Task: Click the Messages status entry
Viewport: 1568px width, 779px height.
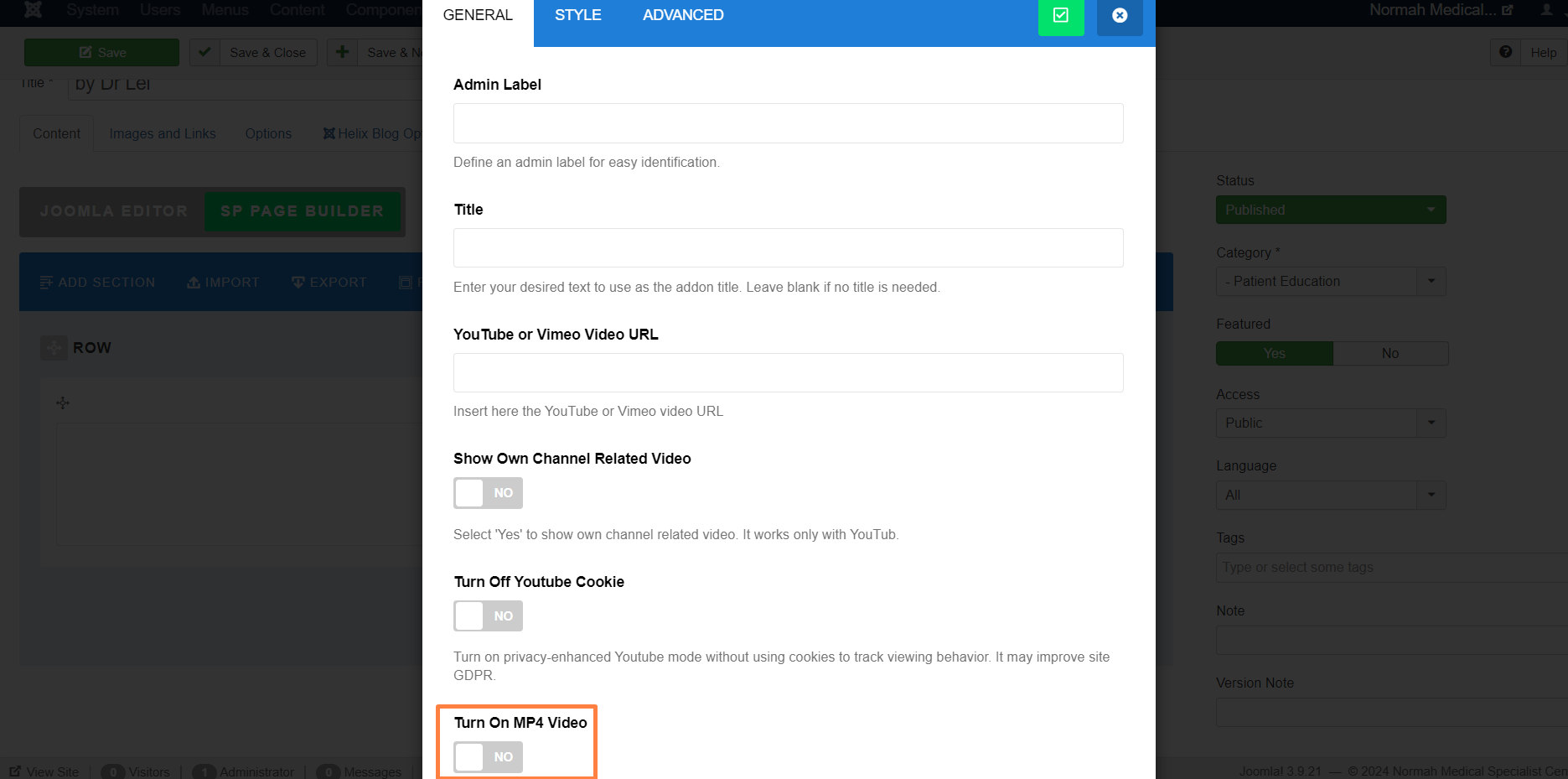Action: click(359, 771)
